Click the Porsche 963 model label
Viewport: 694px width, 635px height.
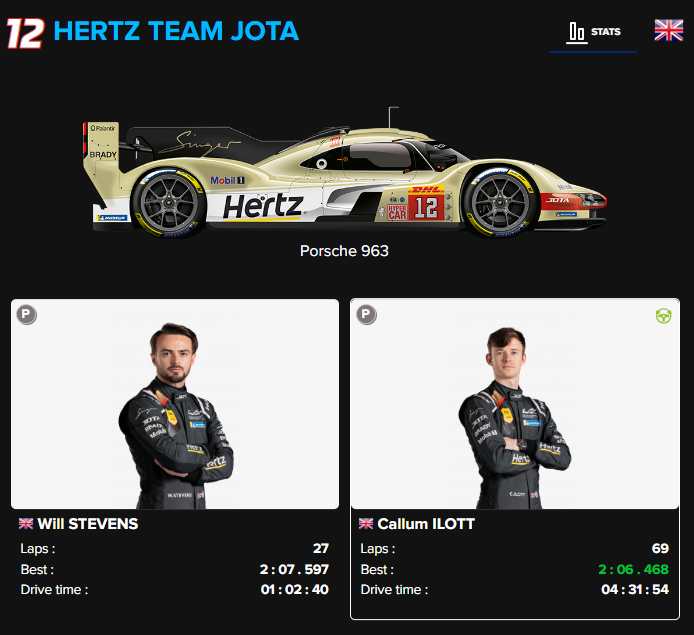click(344, 251)
